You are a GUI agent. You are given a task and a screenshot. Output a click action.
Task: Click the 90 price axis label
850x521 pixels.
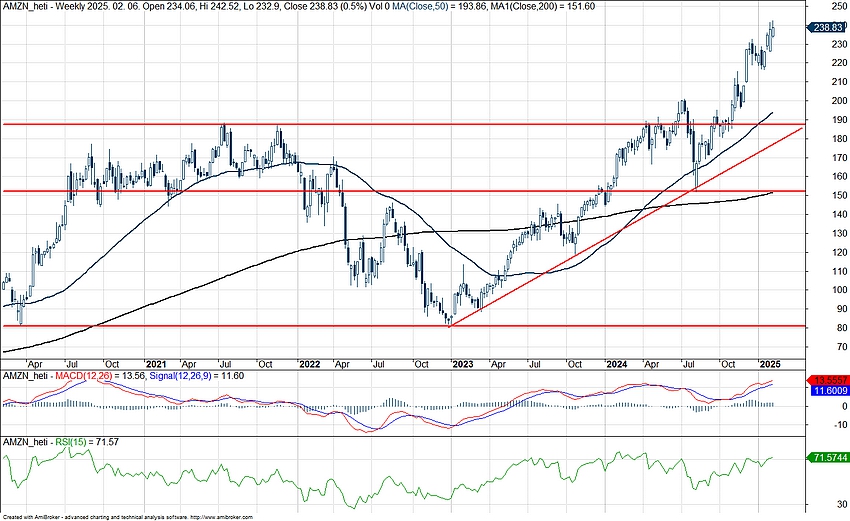point(841,309)
